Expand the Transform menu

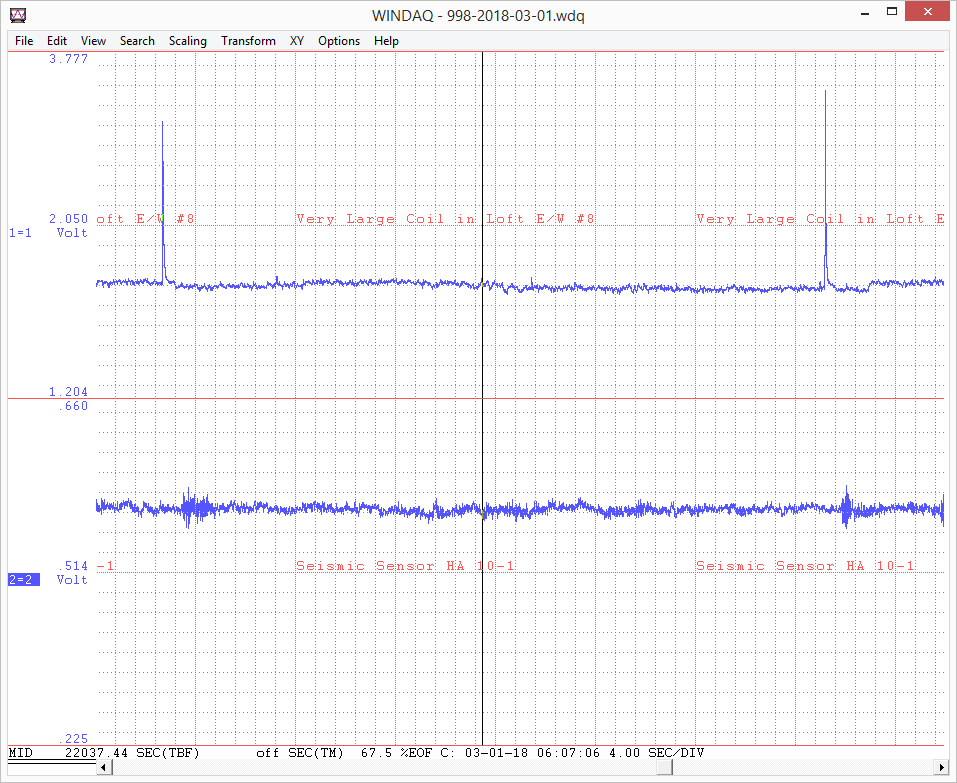pyautogui.click(x=248, y=41)
